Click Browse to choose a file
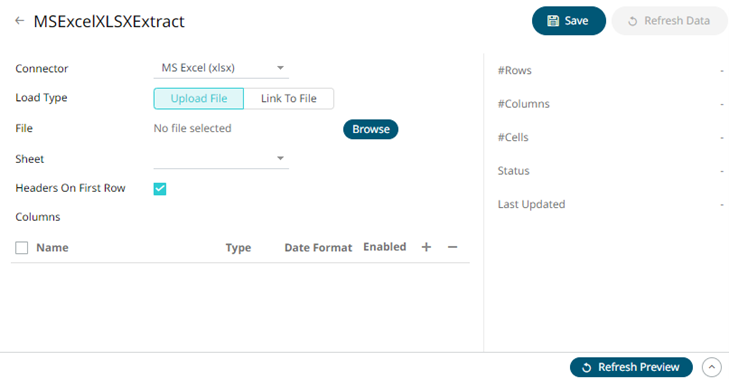This screenshot has width=729, height=379. coord(371,129)
